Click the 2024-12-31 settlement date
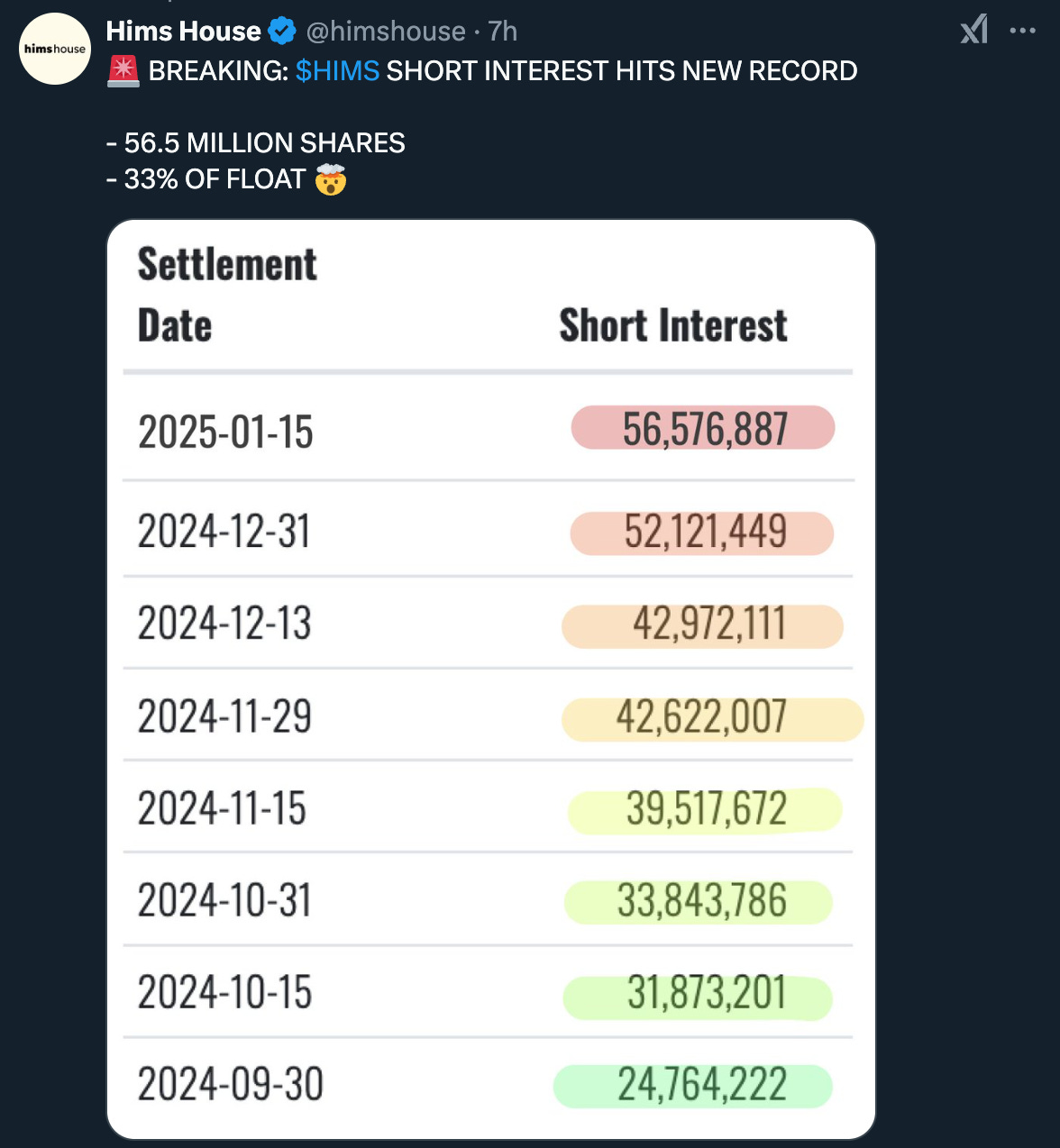The width and height of the screenshot is (1060, 1148). [224, 531]
